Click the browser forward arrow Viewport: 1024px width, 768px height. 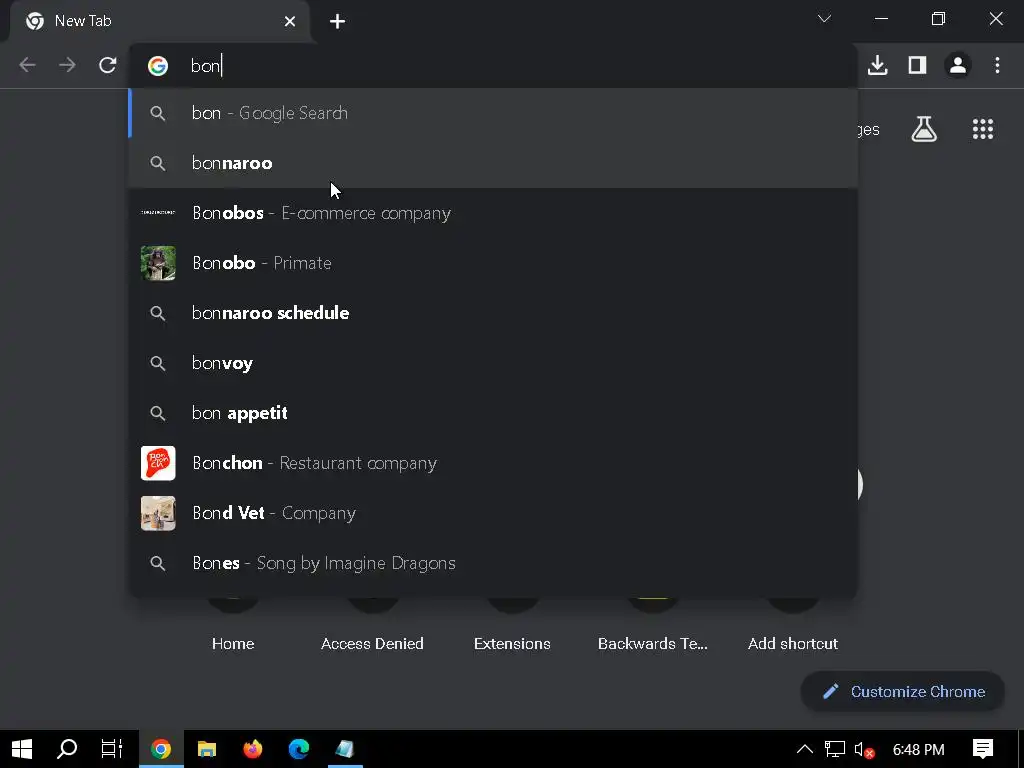tap(67, 65)
